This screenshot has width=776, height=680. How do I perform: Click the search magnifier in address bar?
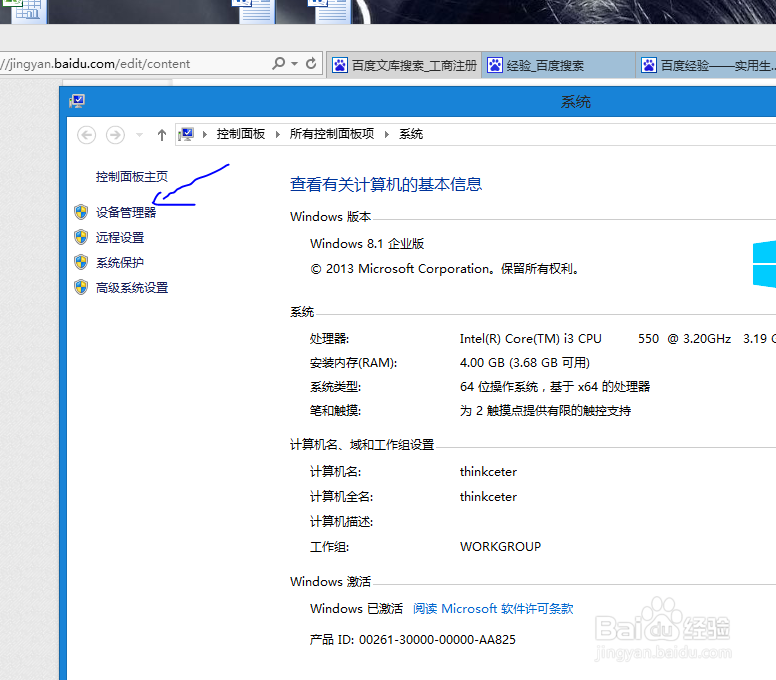[x=279, y=63]
